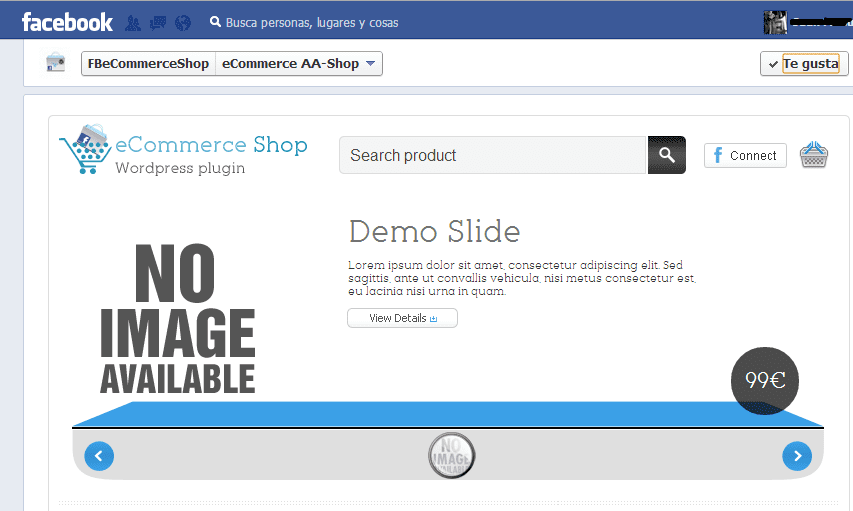The height and width of the screenshot is (511, 853).
Task: Go to previous slide with left arrow
Action: [99, 455]
